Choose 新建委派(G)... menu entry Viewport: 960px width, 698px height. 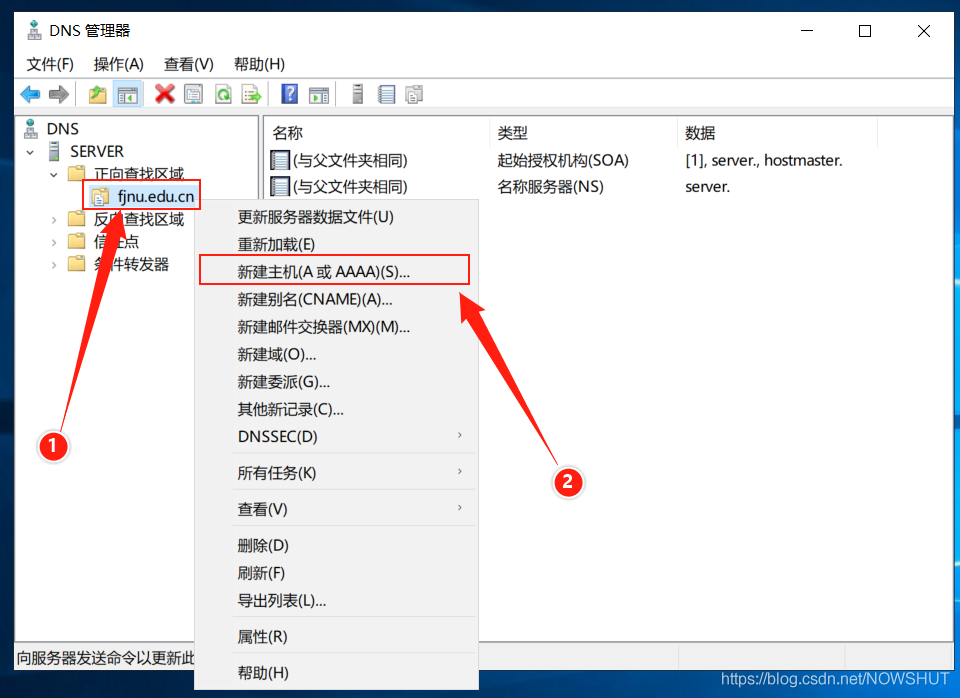(x=336, y=381)
